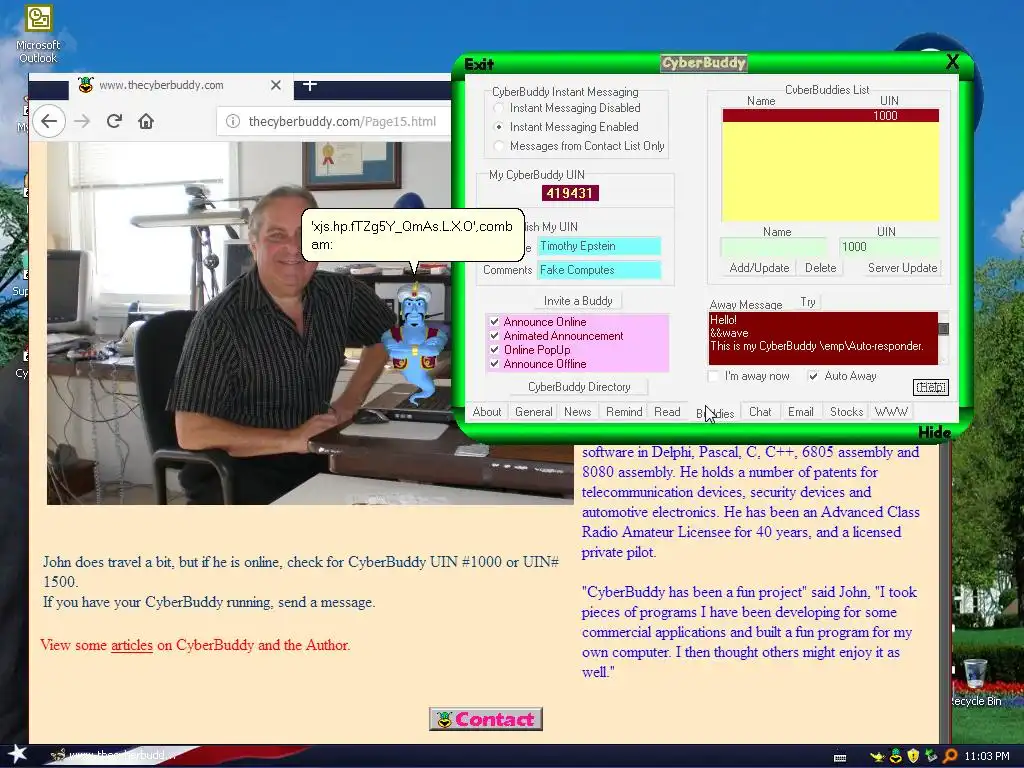Click the green arrow network tray icon

tap(931, 756)
